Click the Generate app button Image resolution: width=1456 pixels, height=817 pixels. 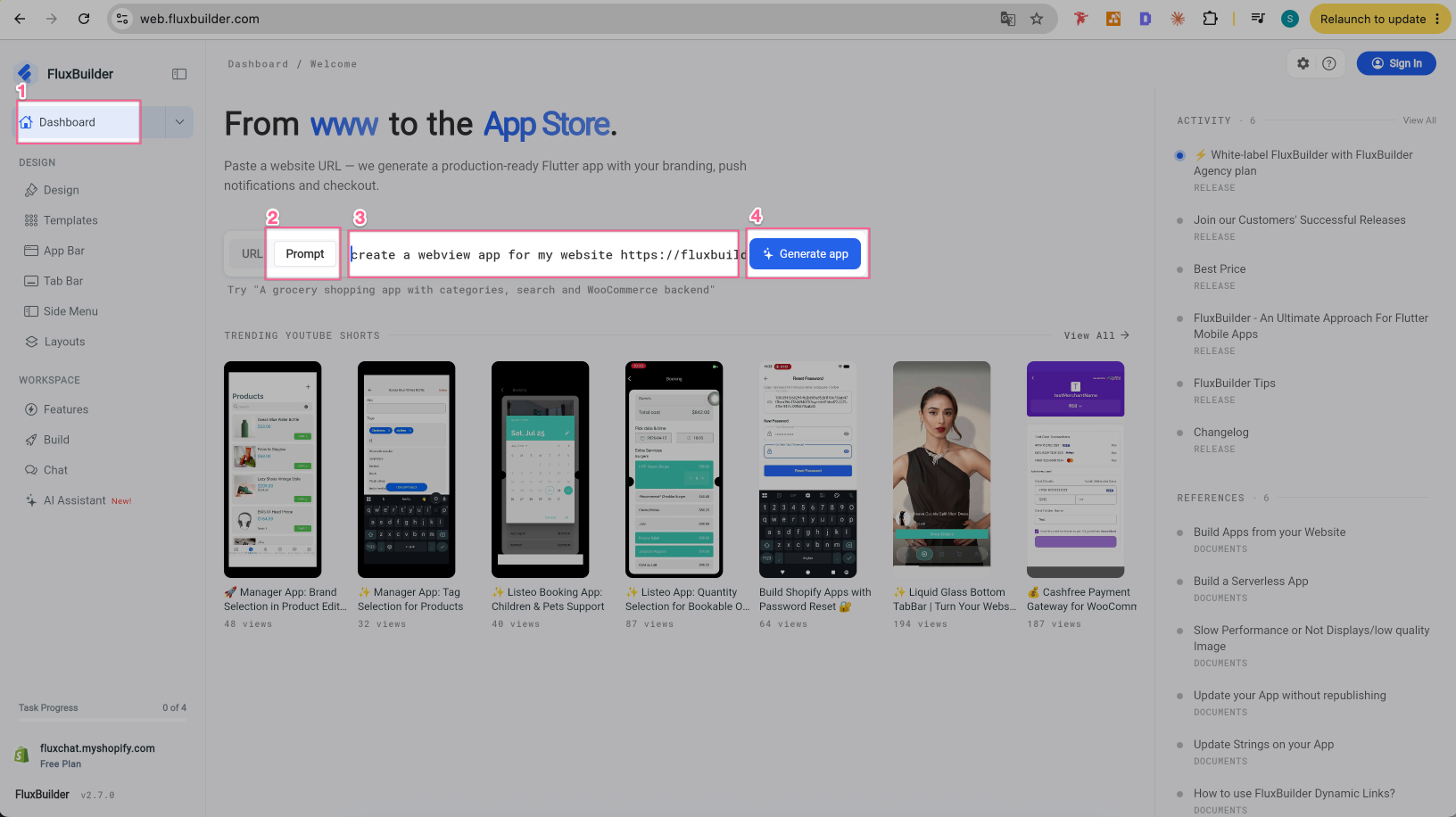(806, 254)
